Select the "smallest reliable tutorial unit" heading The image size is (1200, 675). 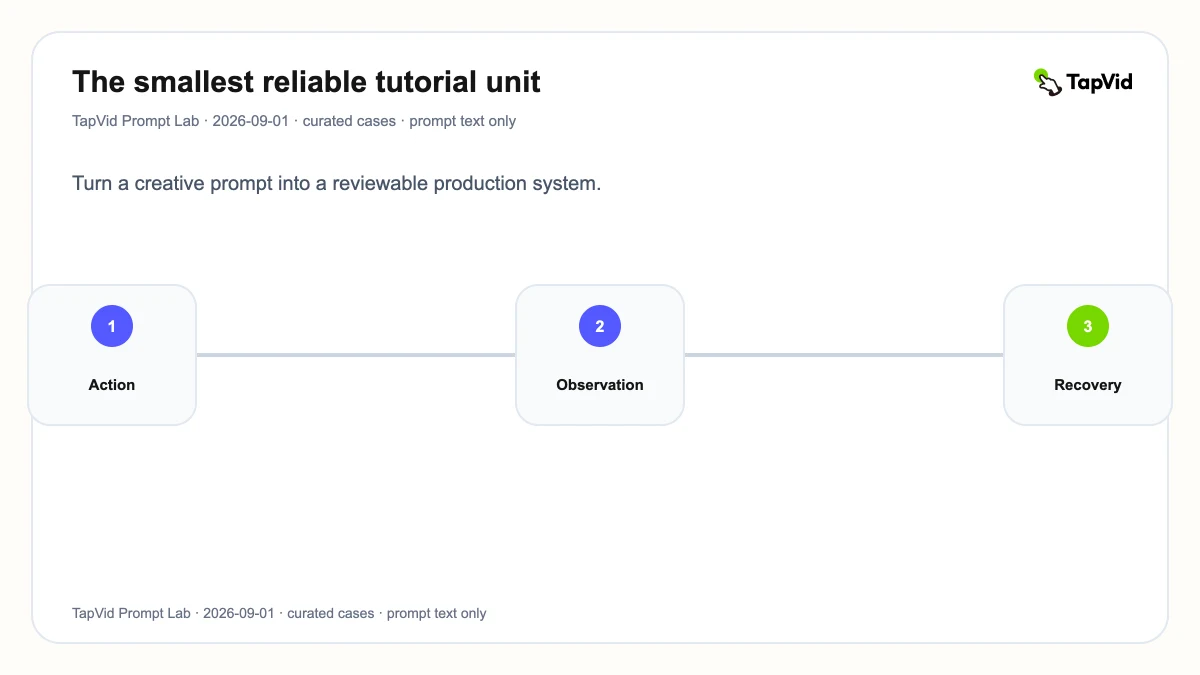[x=306, y=81]
